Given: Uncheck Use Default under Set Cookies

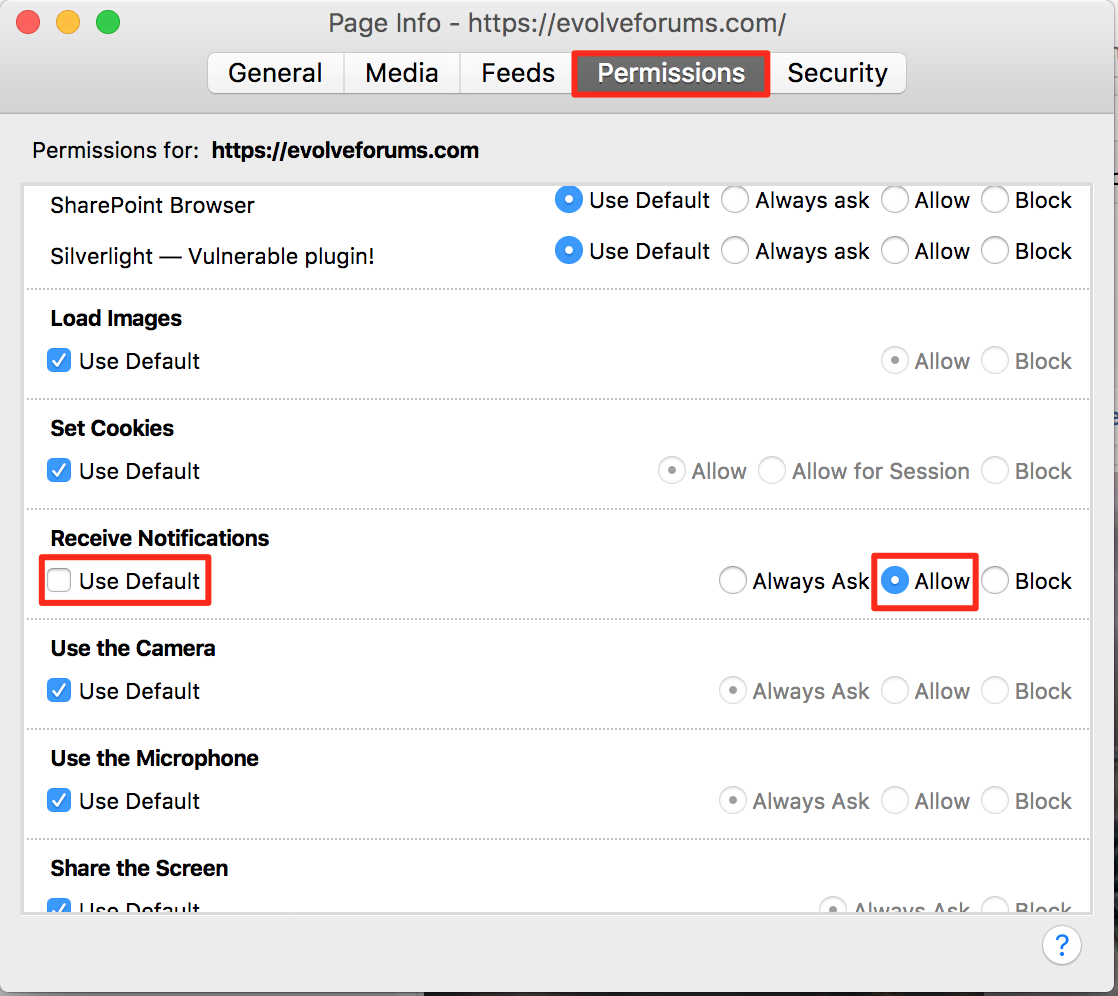Looking at the screenshot, I should click(x=60, y=471).
